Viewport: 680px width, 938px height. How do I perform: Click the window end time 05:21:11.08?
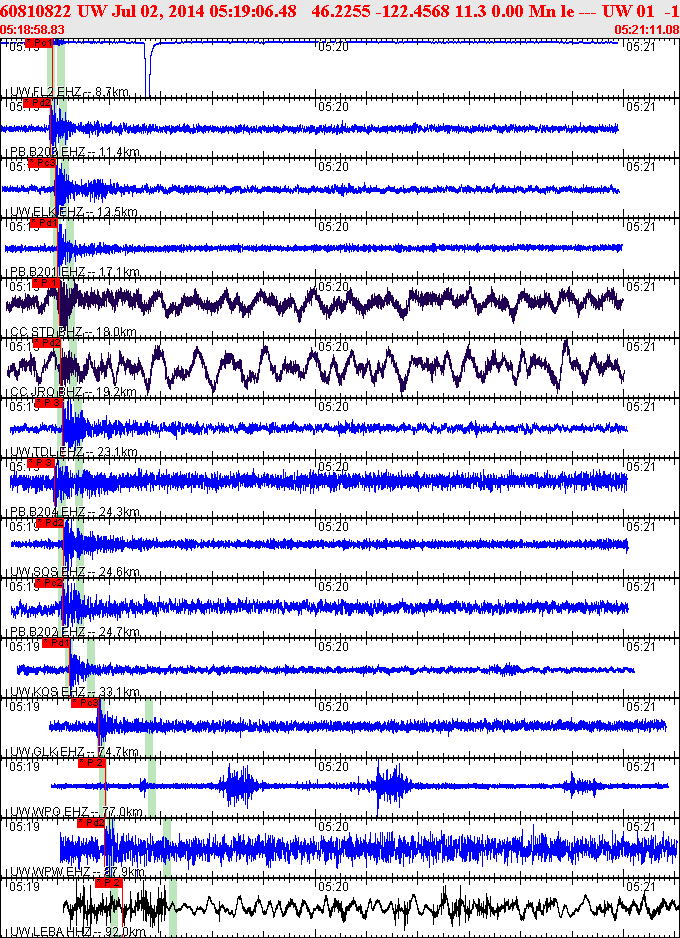tap(647, 29)
